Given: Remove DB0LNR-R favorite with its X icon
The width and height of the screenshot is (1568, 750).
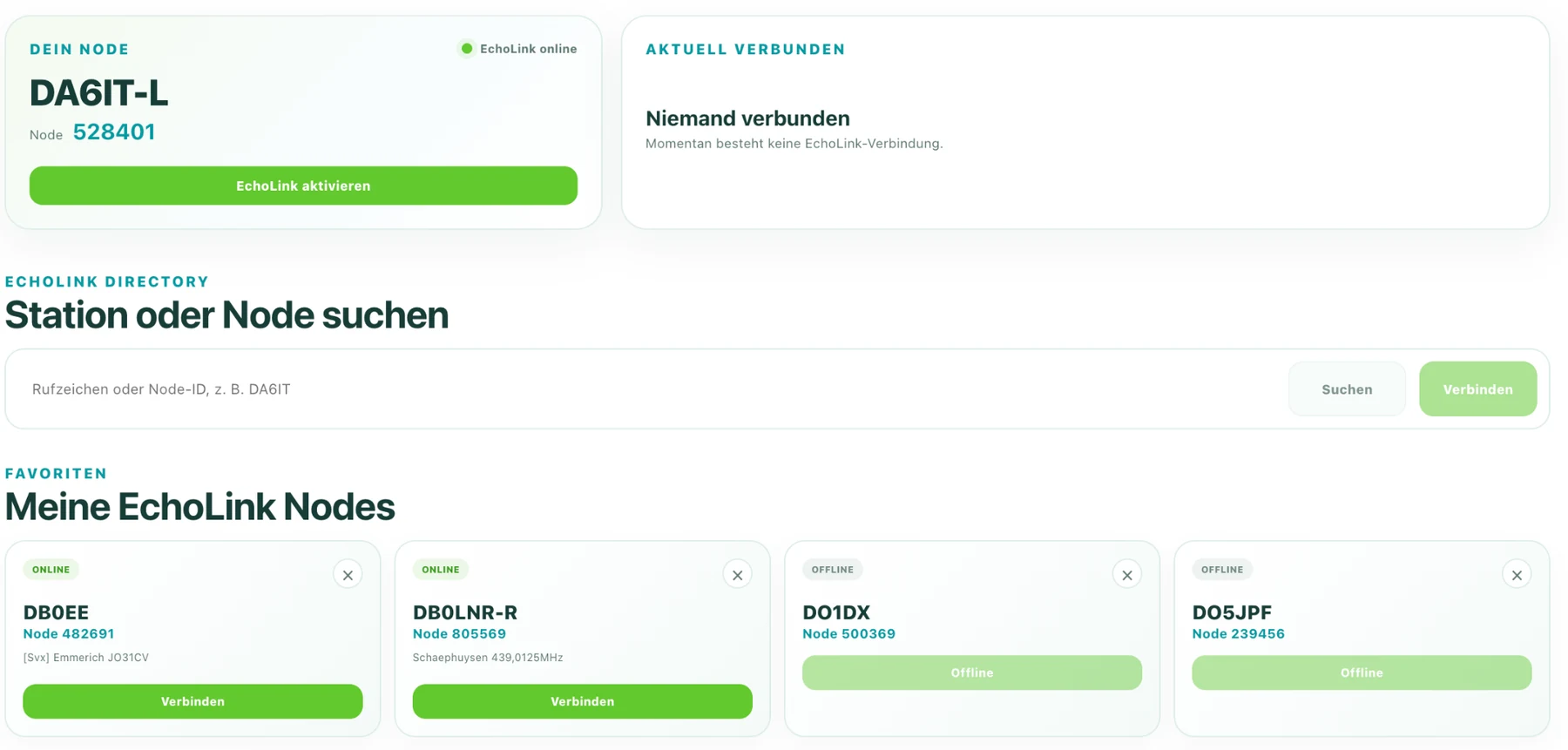Looking at the screenshot, I should point(737,575).
